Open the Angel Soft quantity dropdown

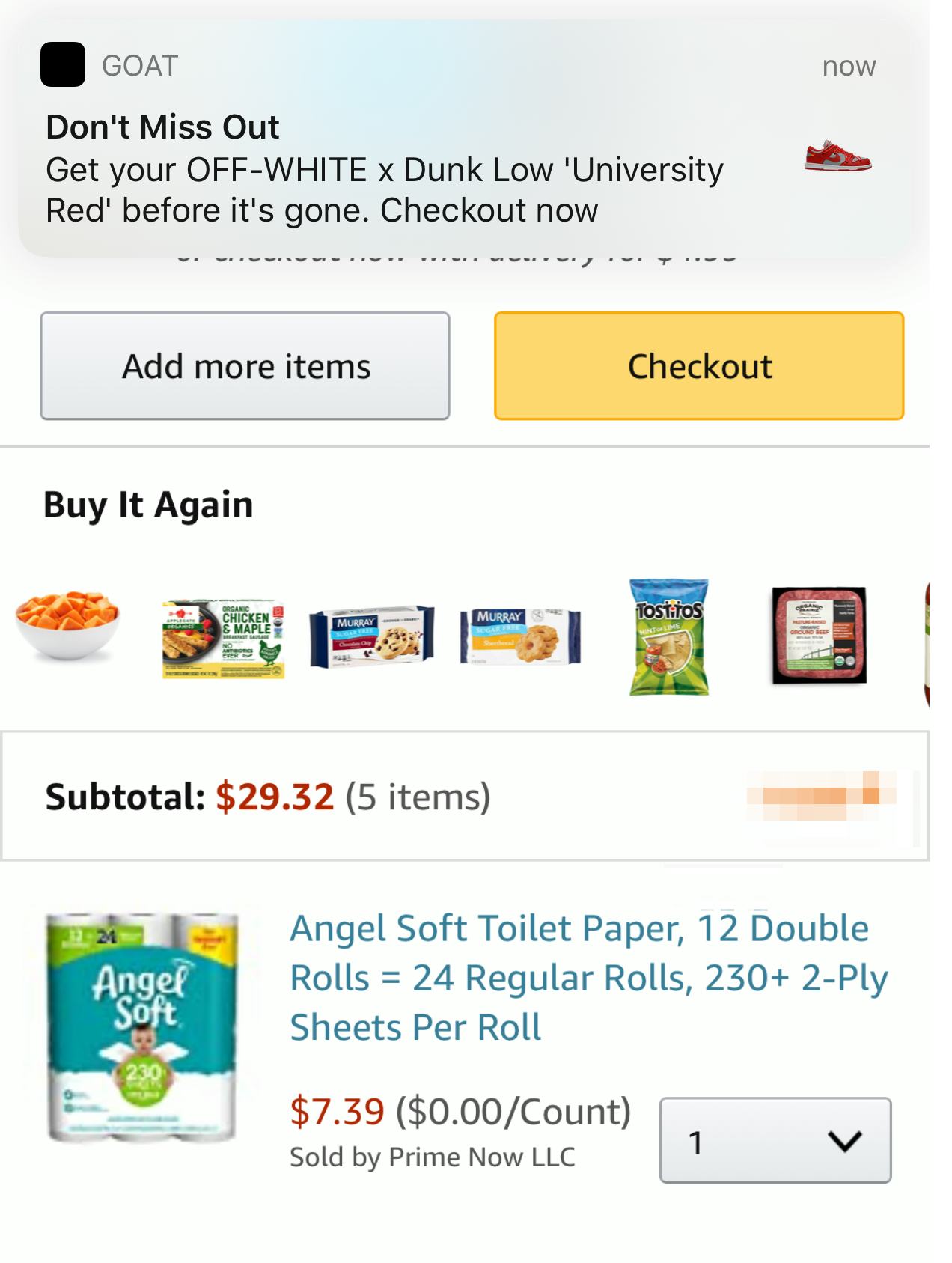pos(775,1140)
